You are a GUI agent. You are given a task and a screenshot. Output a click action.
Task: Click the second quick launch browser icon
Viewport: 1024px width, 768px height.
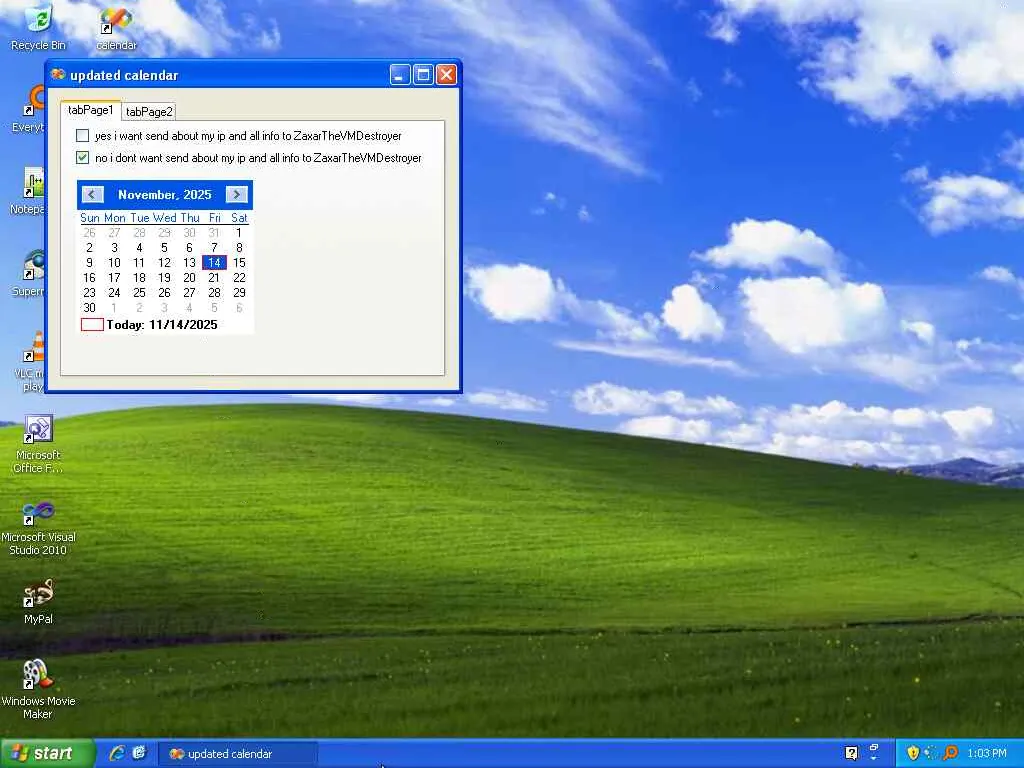(x=139, y=753)
